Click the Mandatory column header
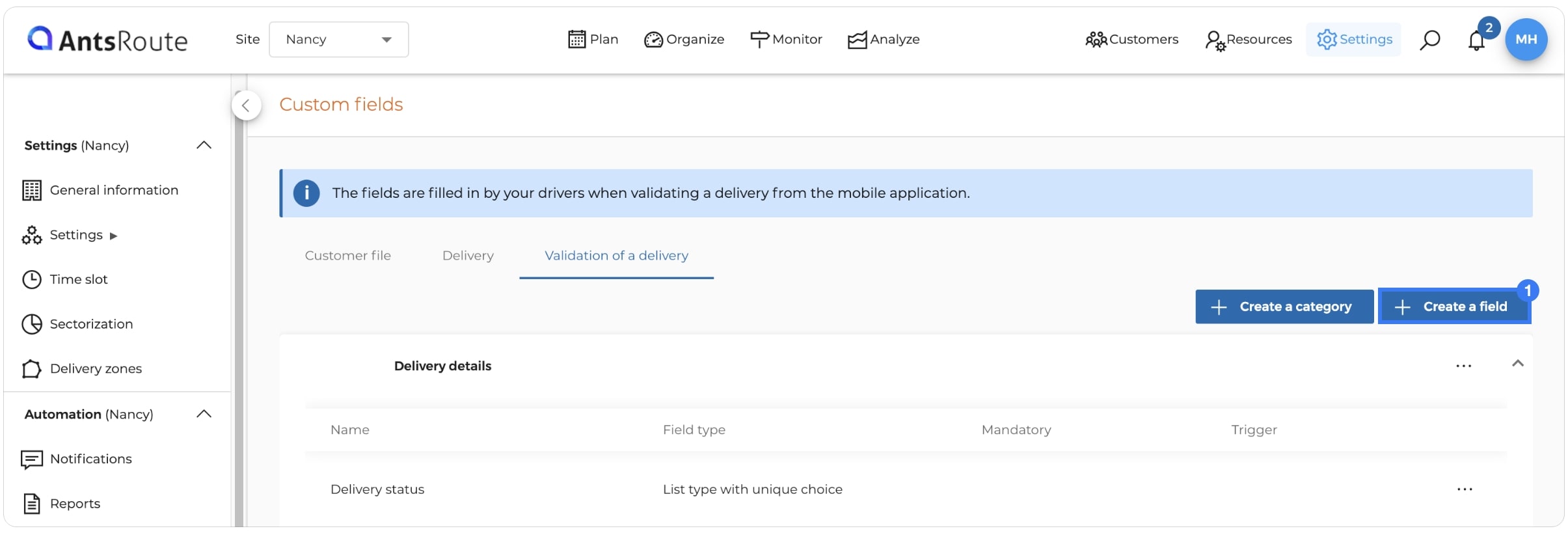The image size is (1568, 533). click(1016, 430)
